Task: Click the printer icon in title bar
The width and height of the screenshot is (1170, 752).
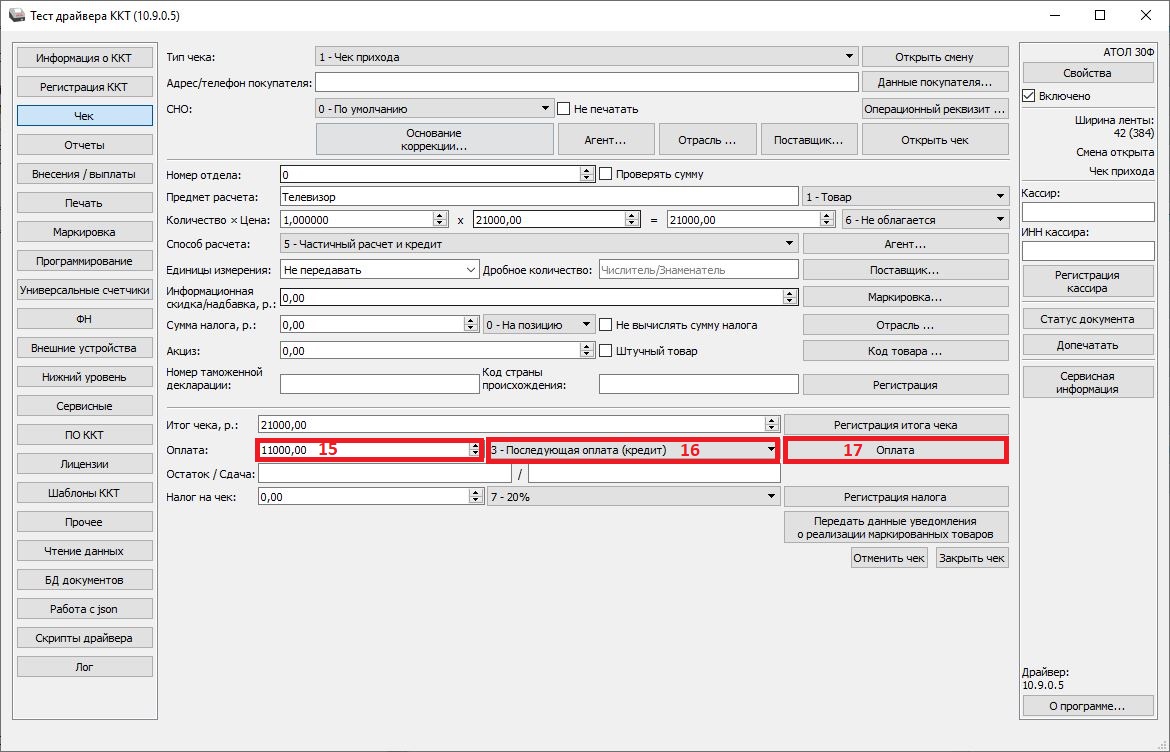Action: [15, 16]
